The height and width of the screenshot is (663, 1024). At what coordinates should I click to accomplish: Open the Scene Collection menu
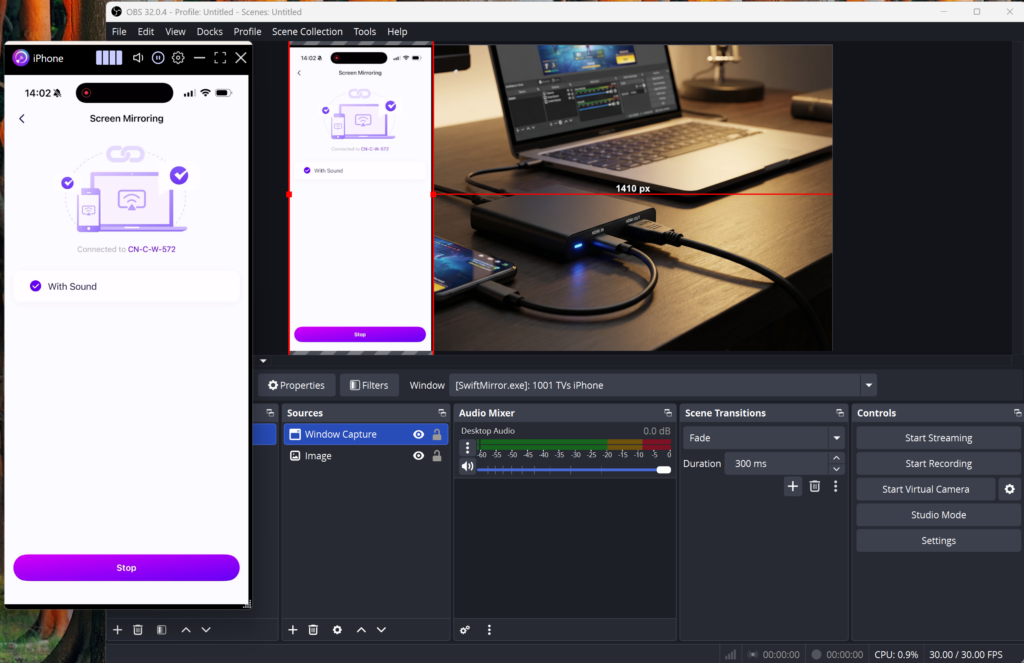pos(307,31)
